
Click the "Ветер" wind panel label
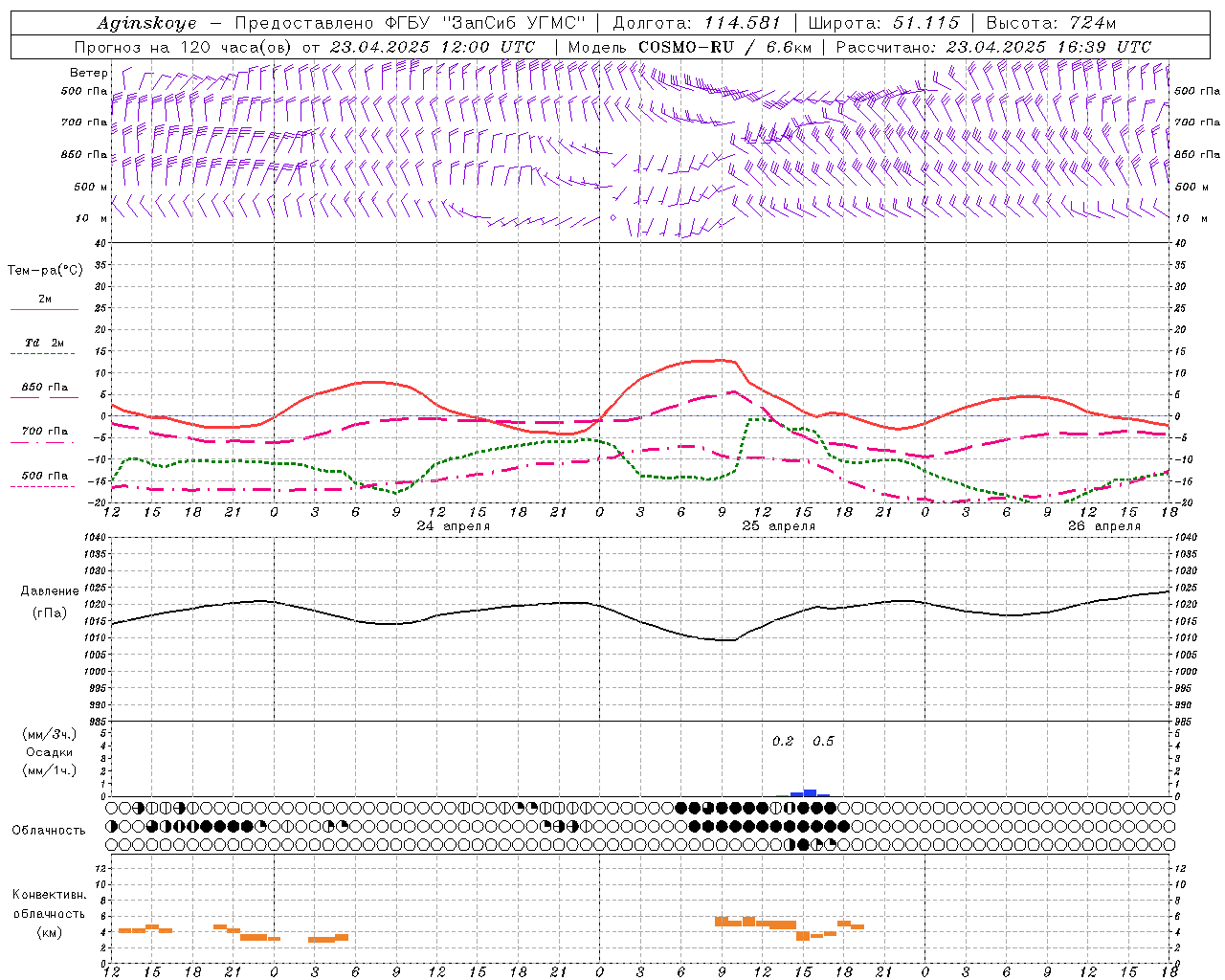pyautogui.click(x=88, y=73)
